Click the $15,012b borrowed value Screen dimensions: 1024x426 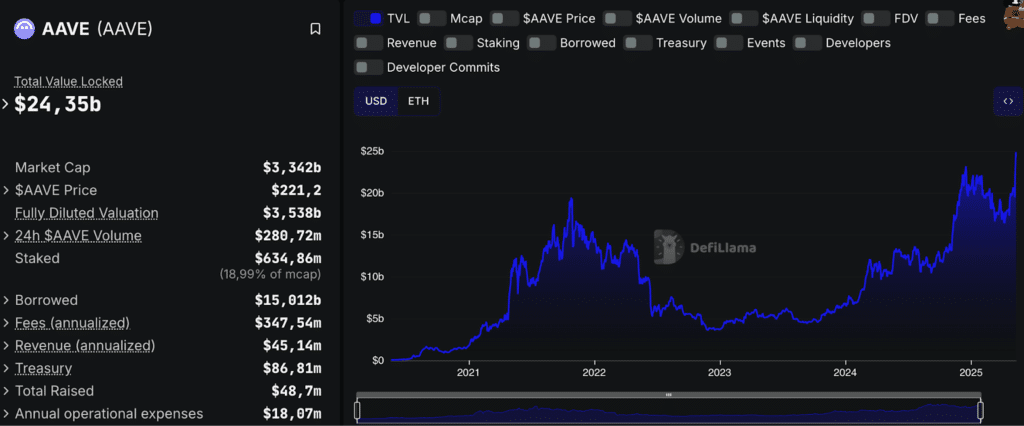(x=288, y=301)
